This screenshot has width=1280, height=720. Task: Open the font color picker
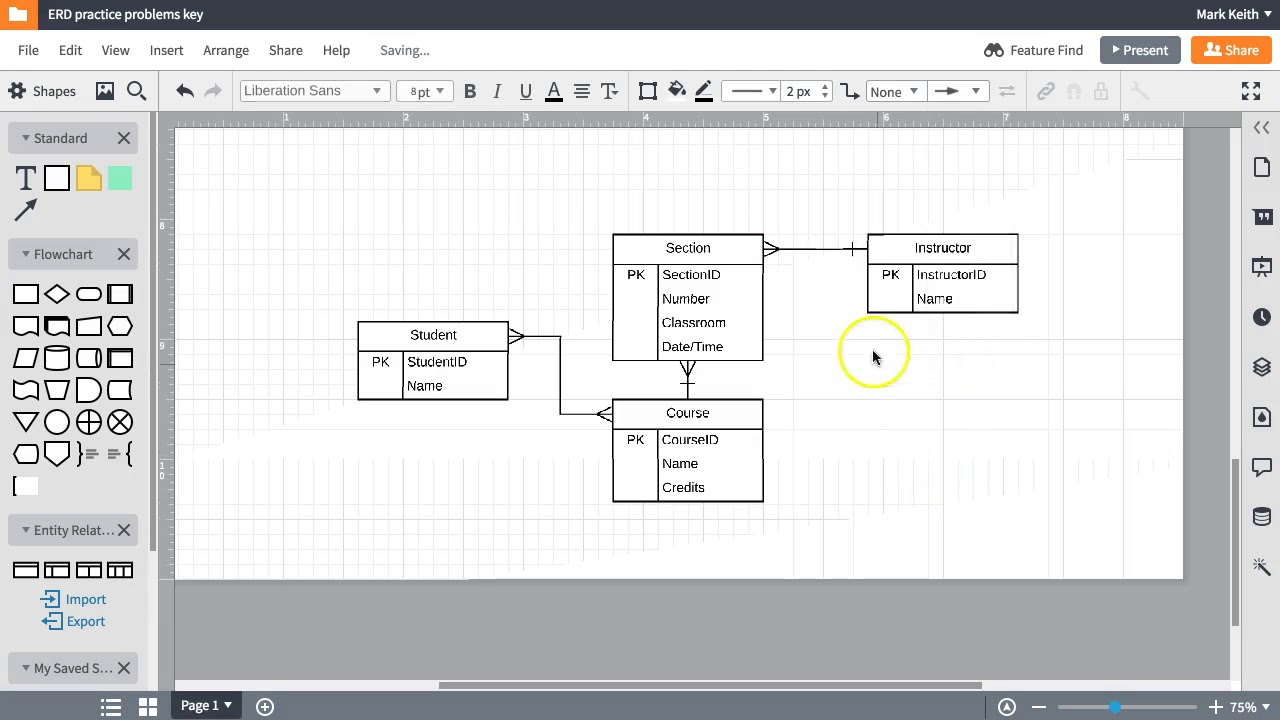(554, 91)
